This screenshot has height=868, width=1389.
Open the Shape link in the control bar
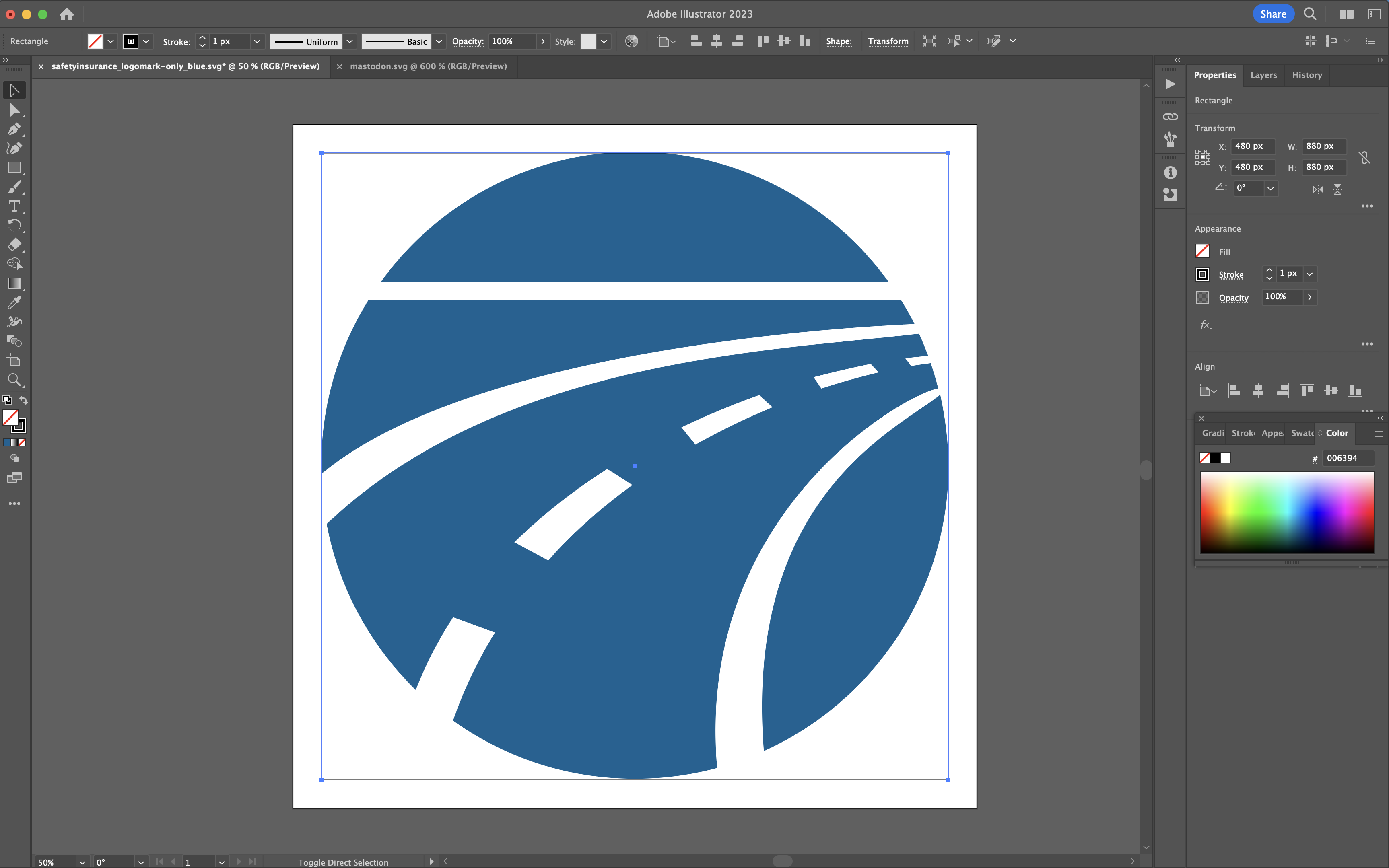tap(838, 41)
